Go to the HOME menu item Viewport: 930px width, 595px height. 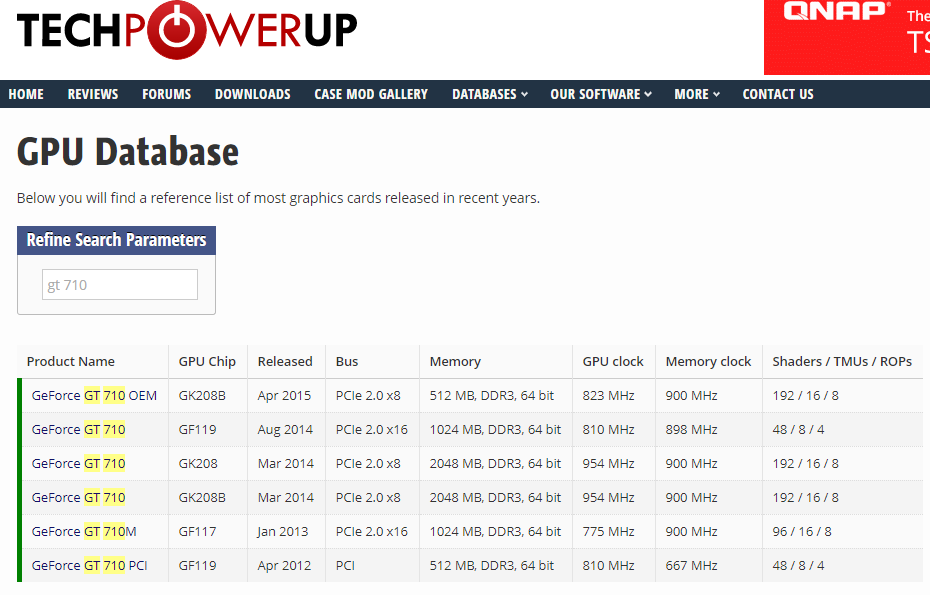(x=26, y=94)
